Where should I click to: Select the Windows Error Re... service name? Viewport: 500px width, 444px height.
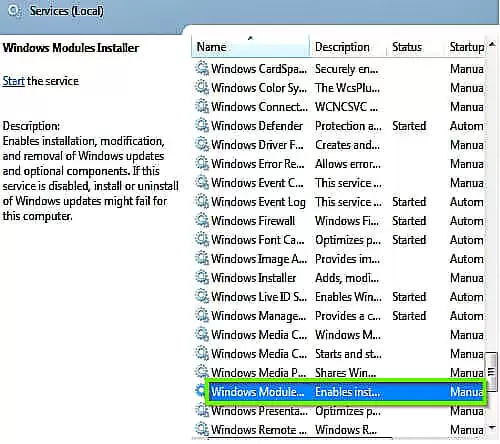coord(258,164)
